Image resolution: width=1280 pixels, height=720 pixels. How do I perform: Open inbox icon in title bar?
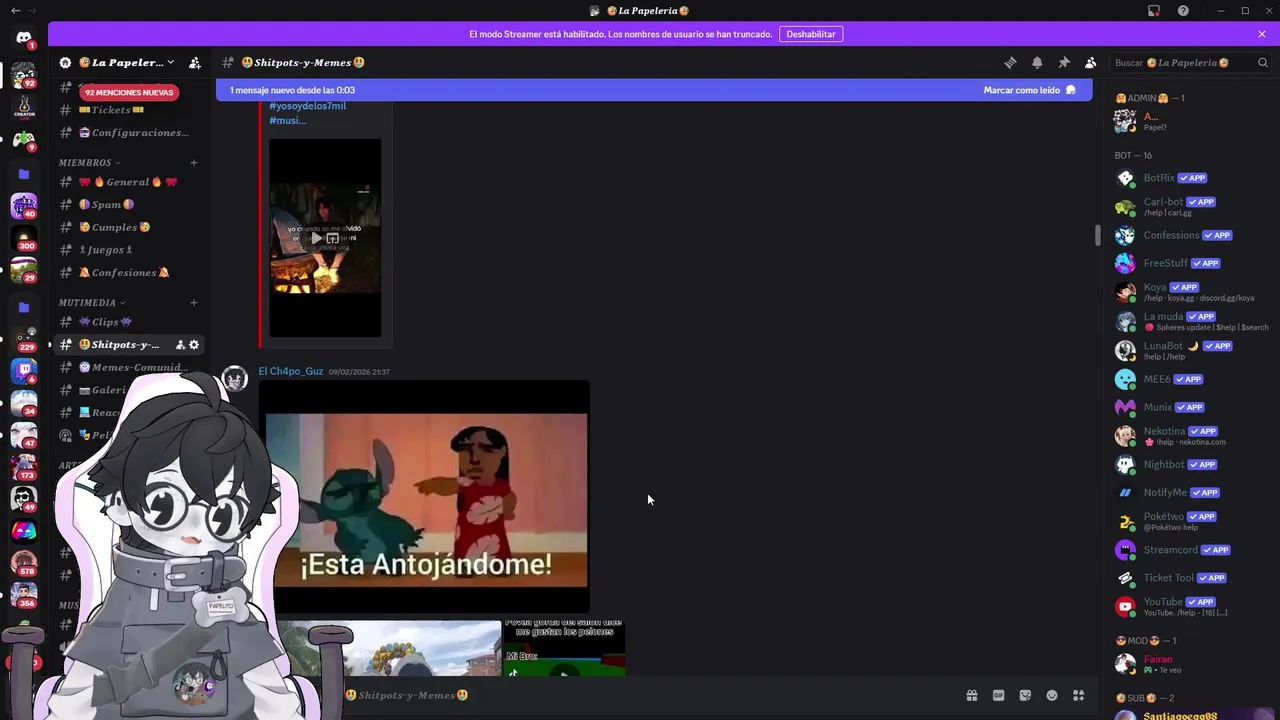pyautogui.click(x=1154, y=11)
